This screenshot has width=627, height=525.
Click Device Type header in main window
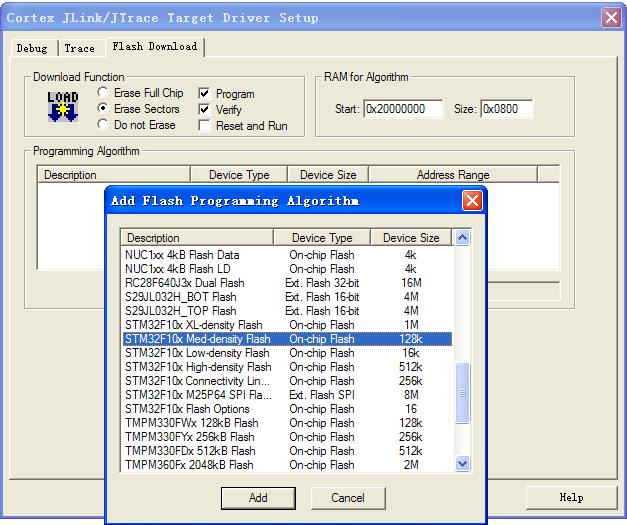click(x=239, y=175)
